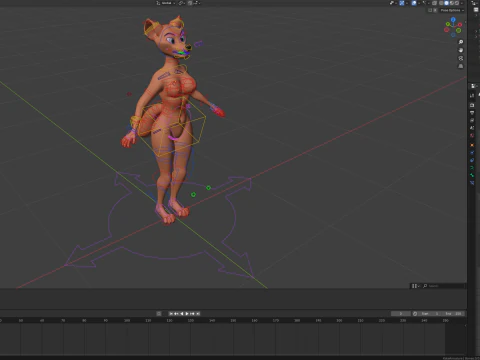Open the Tool properties tab
This screenshot has width=480, height=360.
[472, 95]
